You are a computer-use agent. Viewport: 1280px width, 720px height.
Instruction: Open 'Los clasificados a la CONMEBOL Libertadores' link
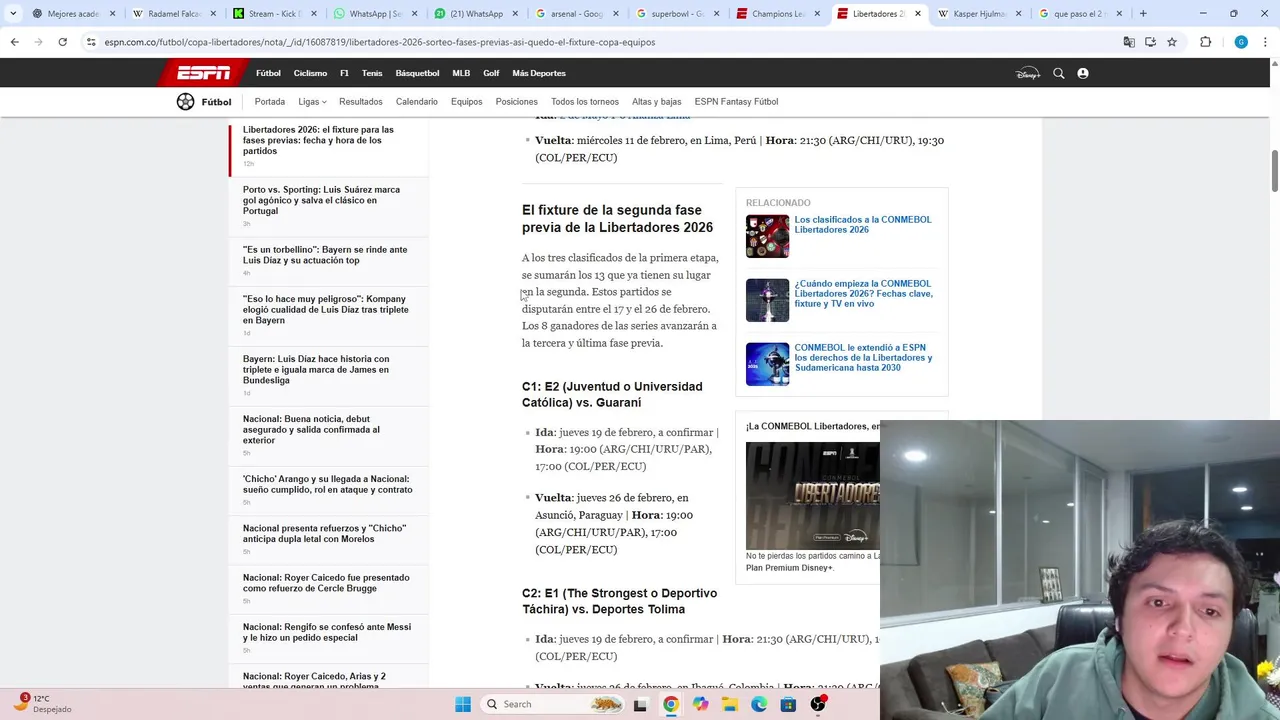pos(863,224)
